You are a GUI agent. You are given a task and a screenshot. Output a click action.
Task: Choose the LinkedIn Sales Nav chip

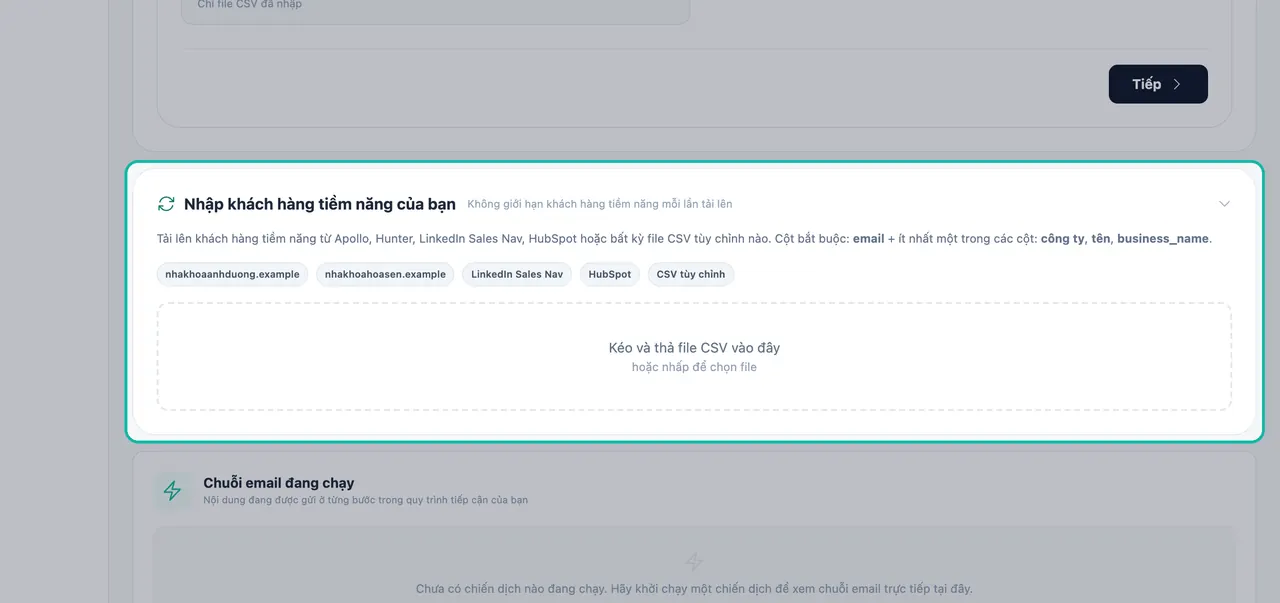(x=517, y=274)
